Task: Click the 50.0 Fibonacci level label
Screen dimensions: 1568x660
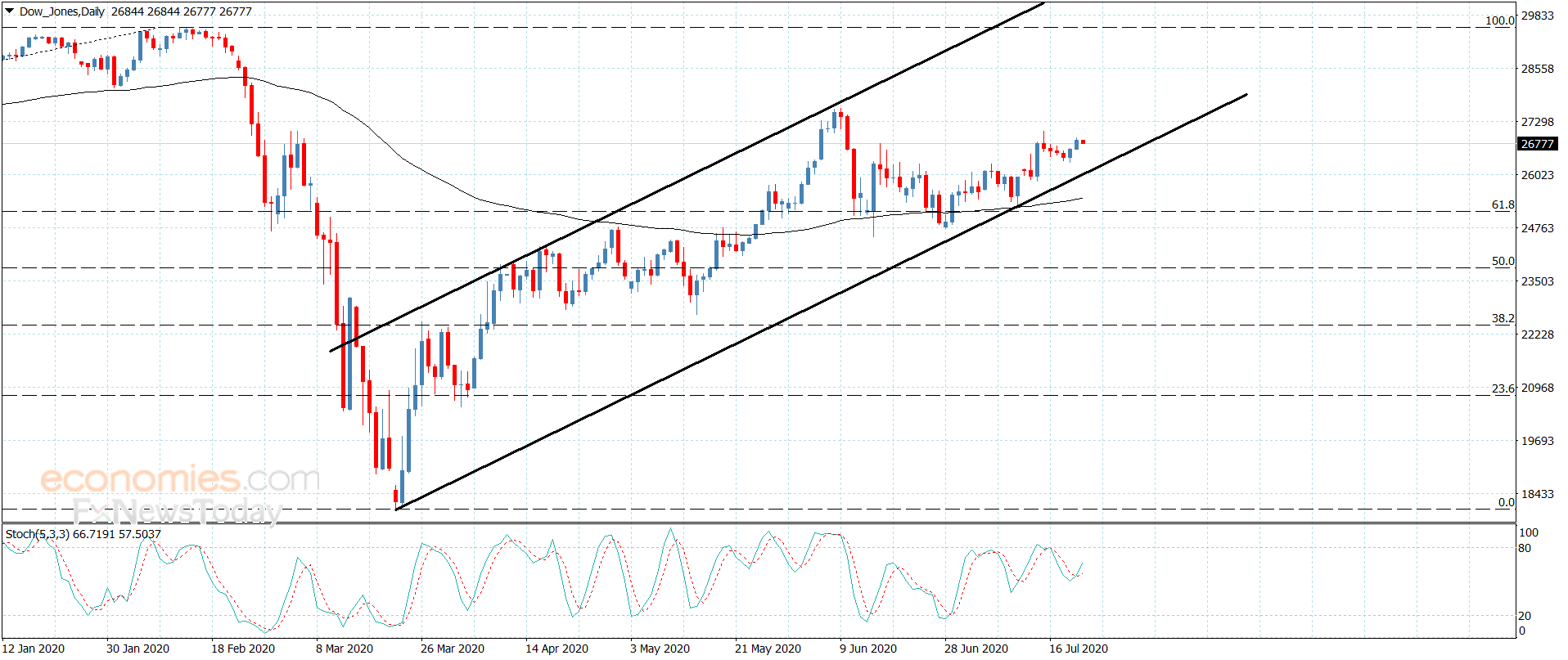Action: [x=1503, y=261]
